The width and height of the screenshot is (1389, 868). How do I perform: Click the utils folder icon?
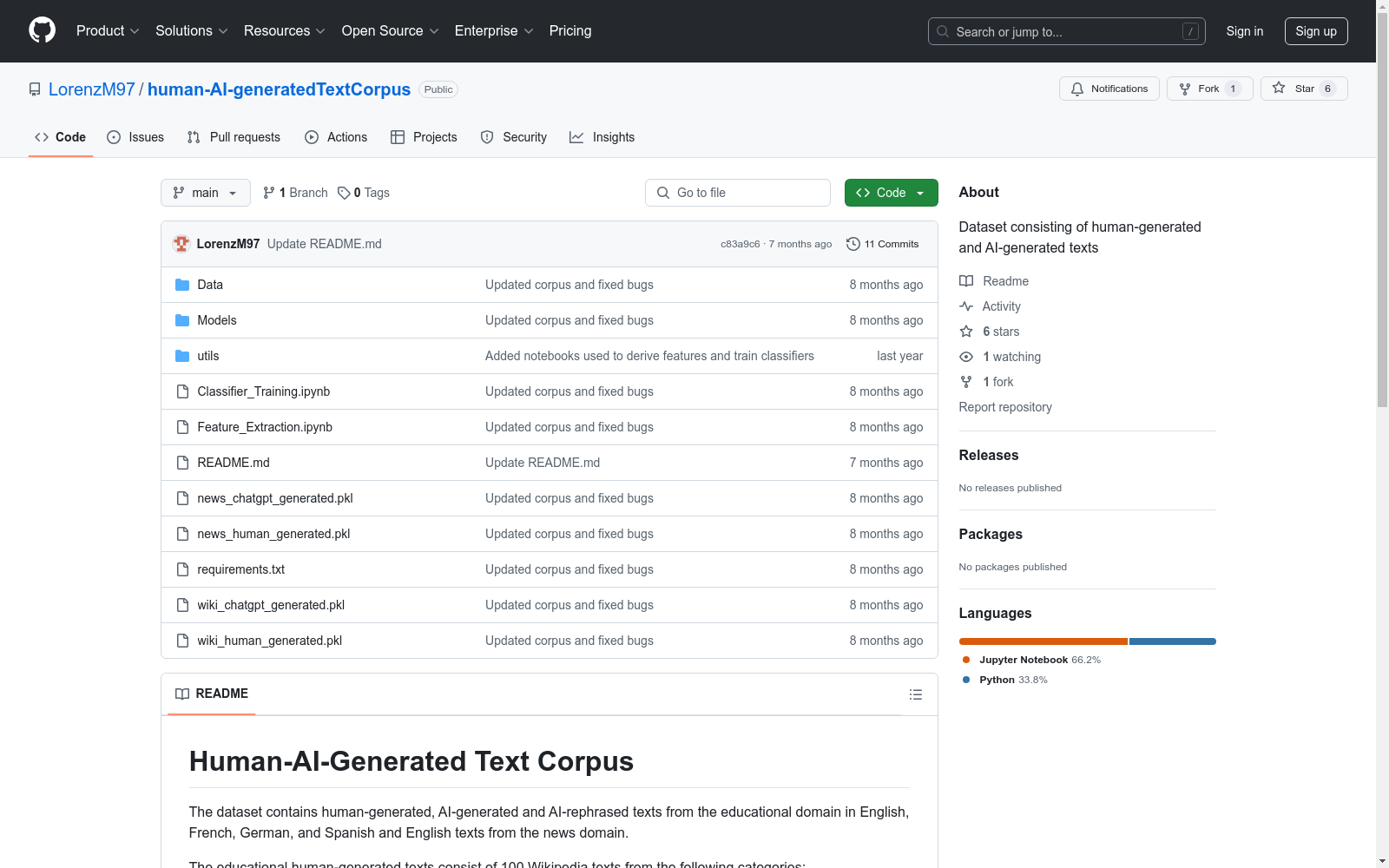182,356
